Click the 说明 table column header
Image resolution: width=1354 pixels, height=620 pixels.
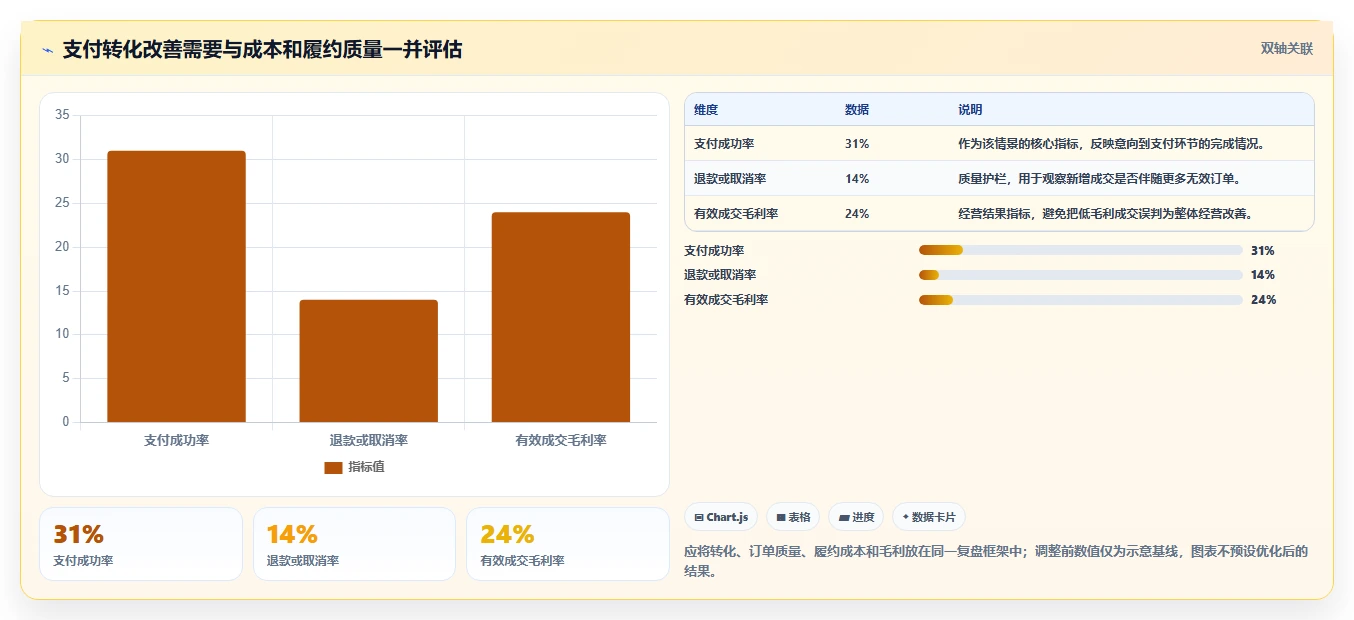pos(970,110)
